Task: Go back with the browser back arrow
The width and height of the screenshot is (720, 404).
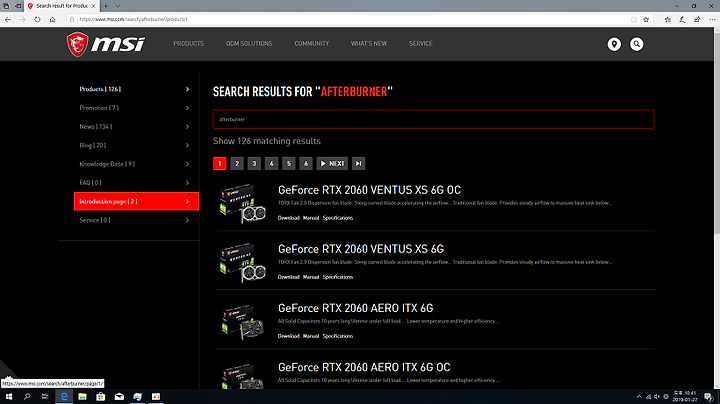Action: (8, 19)
